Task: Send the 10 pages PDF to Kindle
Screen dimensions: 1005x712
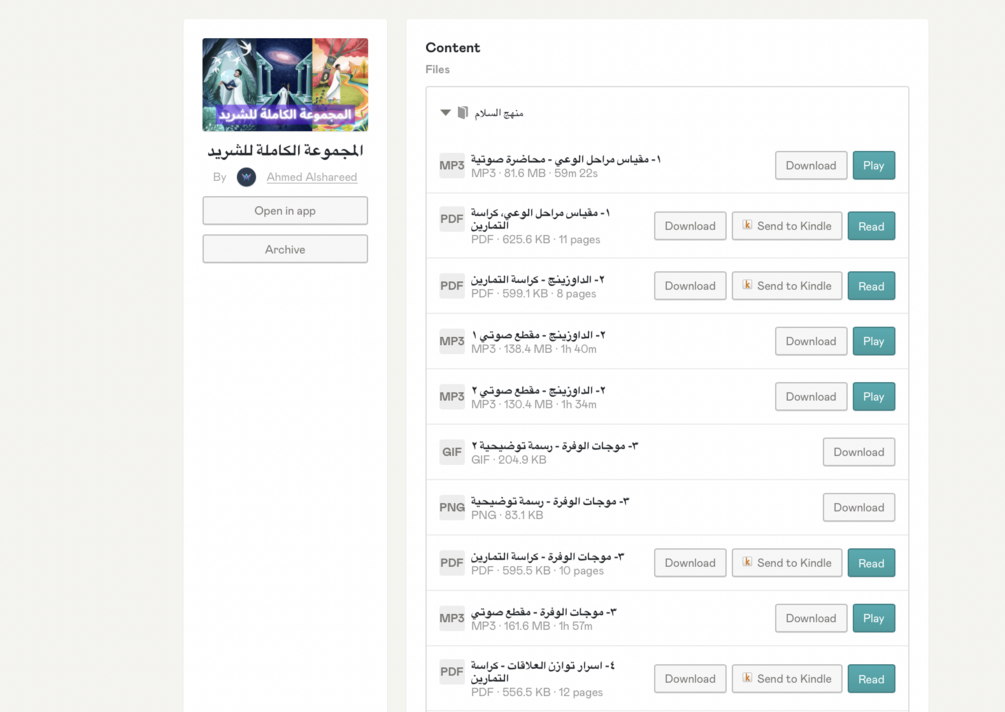Action: tap(787, 563)
